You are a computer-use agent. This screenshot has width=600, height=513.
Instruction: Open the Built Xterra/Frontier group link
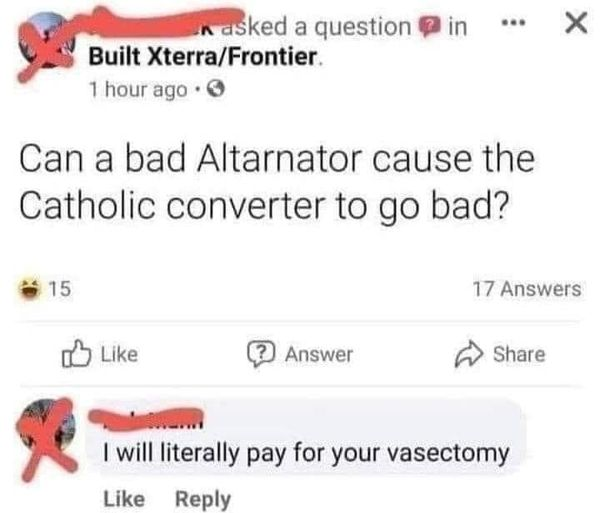[203, 57]
